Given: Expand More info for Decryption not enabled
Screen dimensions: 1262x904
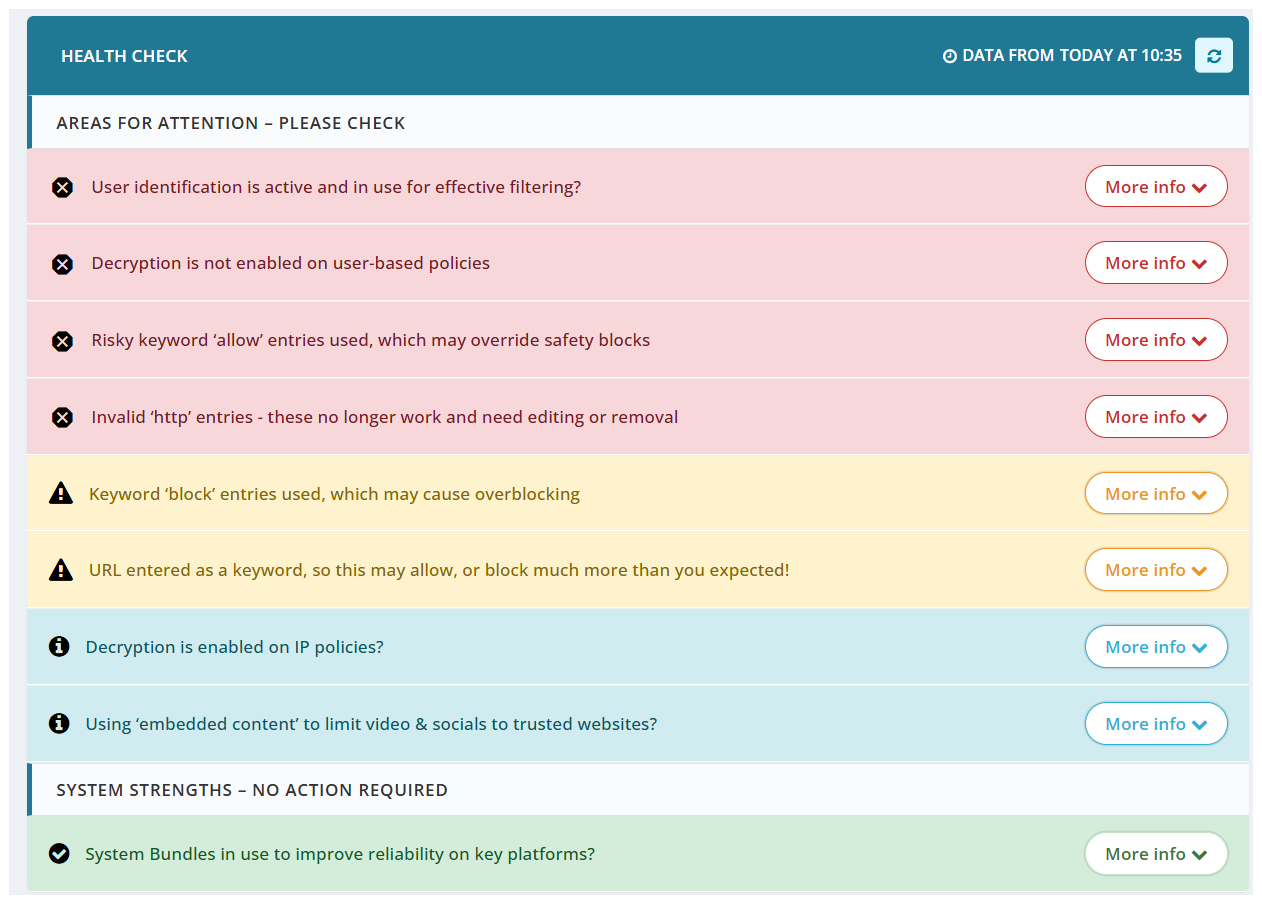Looking at the screenshot, I should click(1155, 263).
